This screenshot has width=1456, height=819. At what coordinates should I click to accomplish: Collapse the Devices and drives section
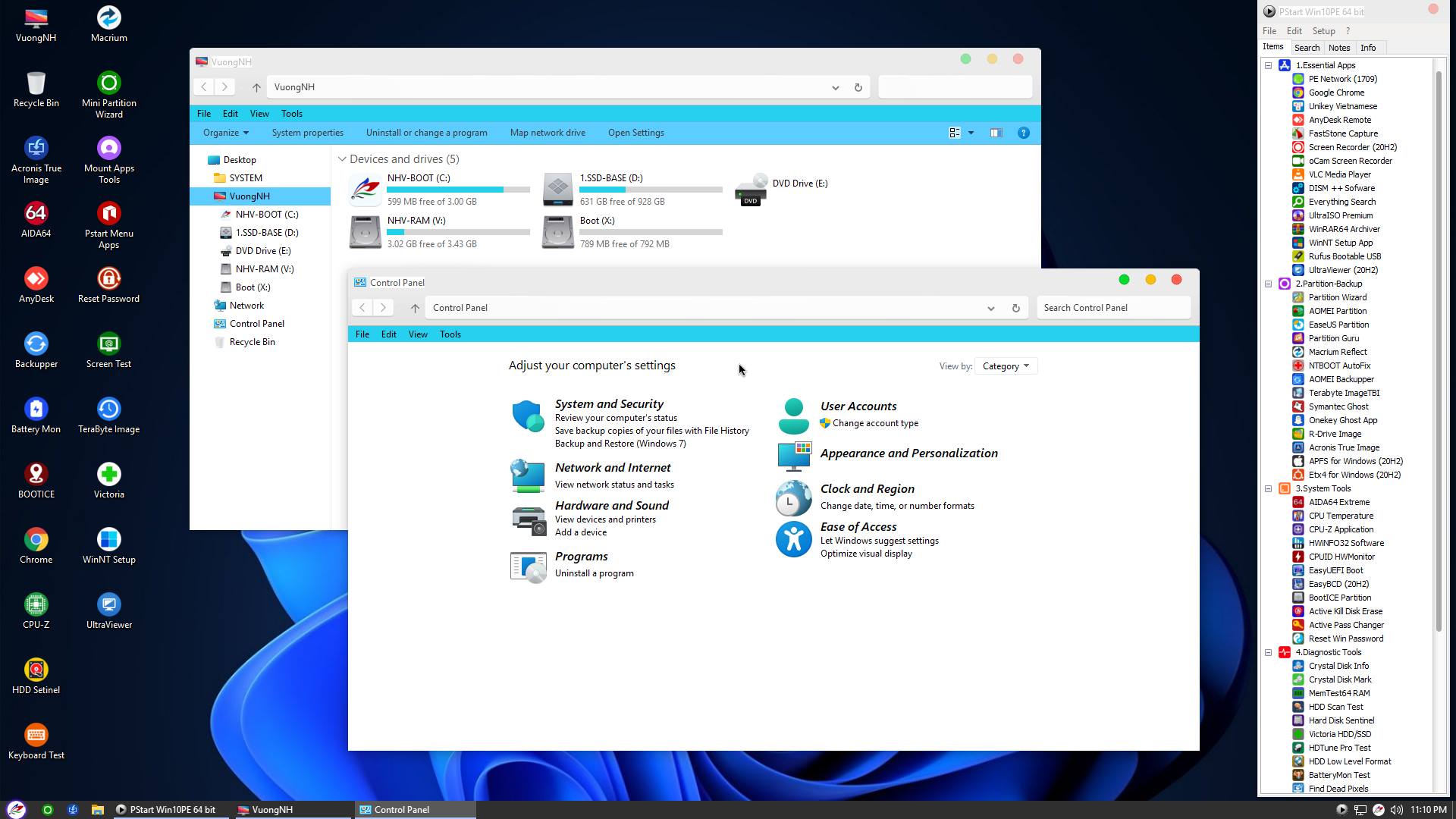(x=342, y=159)
